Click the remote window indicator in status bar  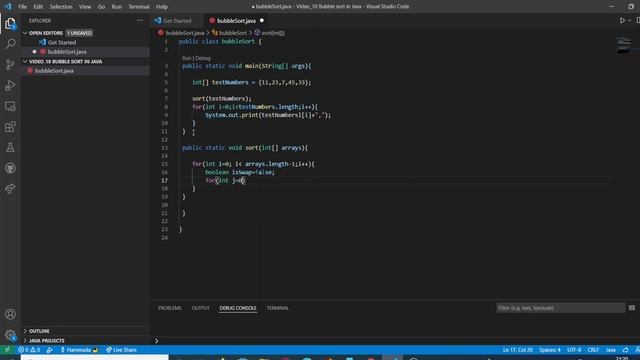pyautogui.click(x=7, y=350)
